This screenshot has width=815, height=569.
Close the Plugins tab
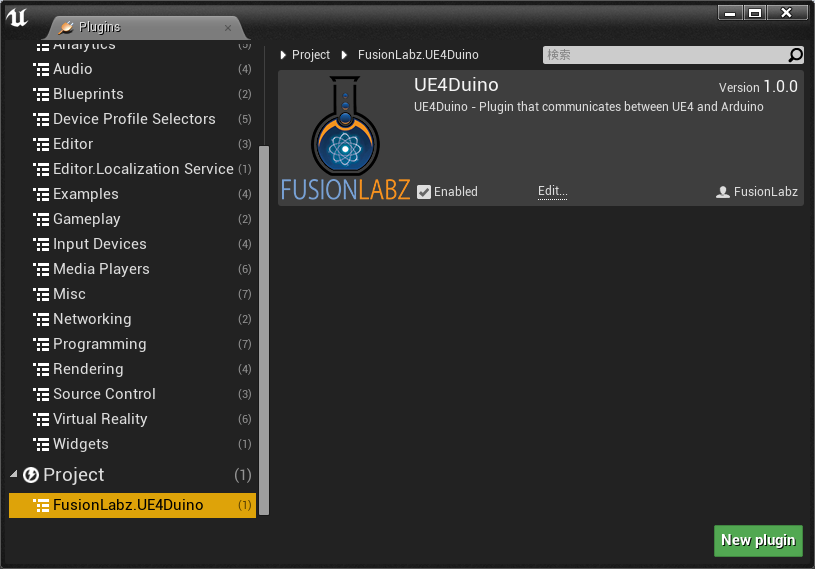click(228, 28)
